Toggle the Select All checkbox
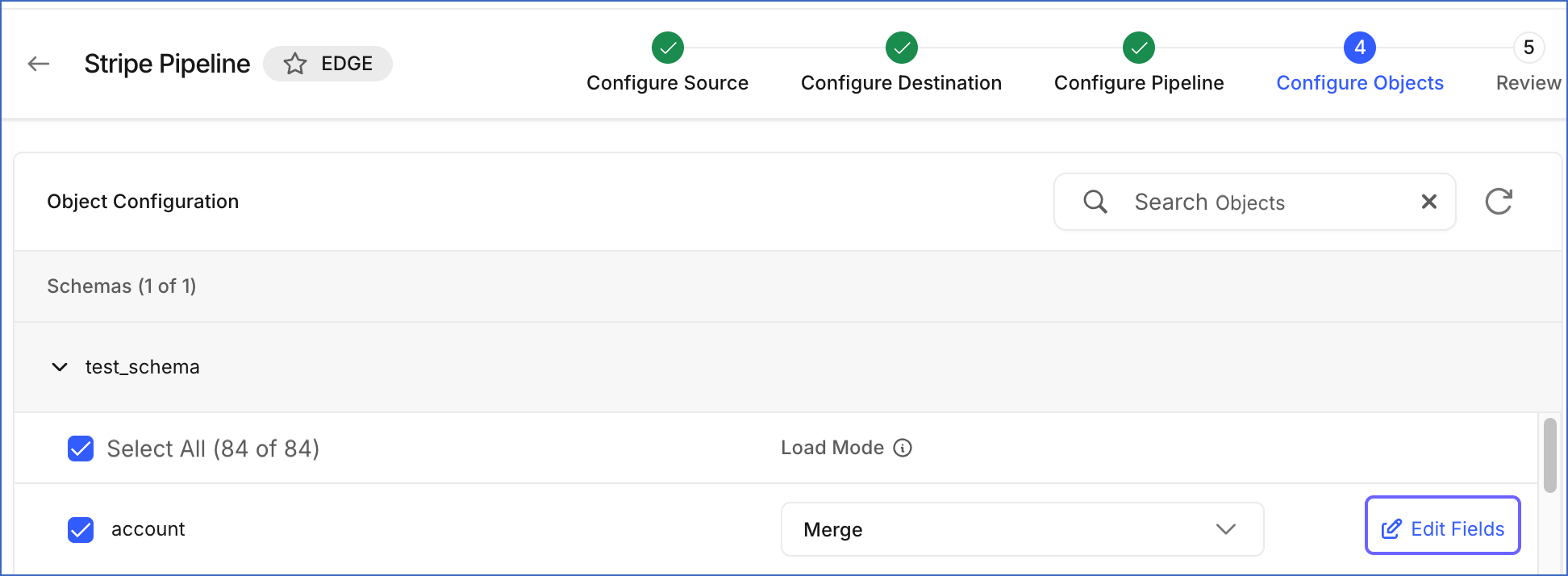Viewport: 1568px width, 576px height. [x=81, y=449]
